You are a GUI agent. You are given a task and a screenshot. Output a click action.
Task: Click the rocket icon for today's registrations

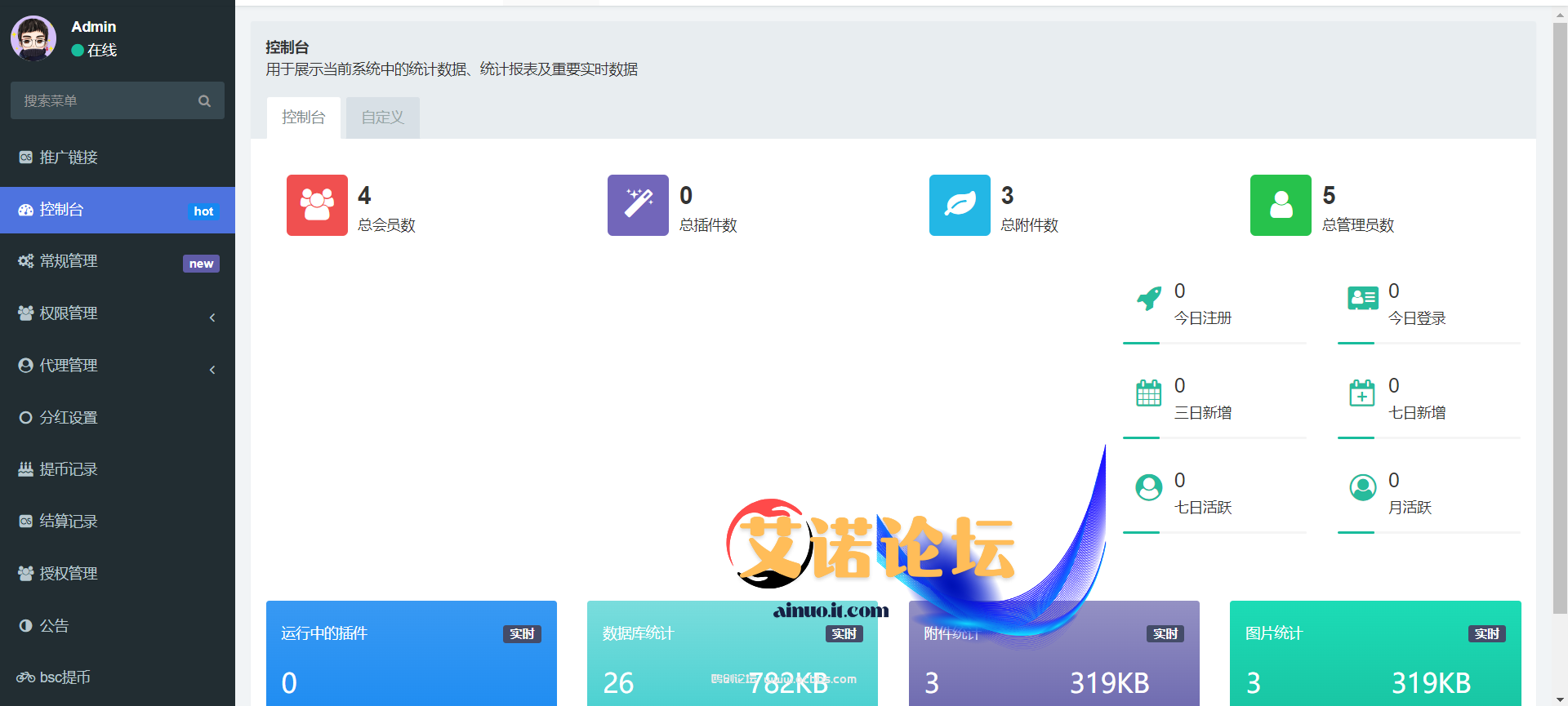(x=1149, y=299)
